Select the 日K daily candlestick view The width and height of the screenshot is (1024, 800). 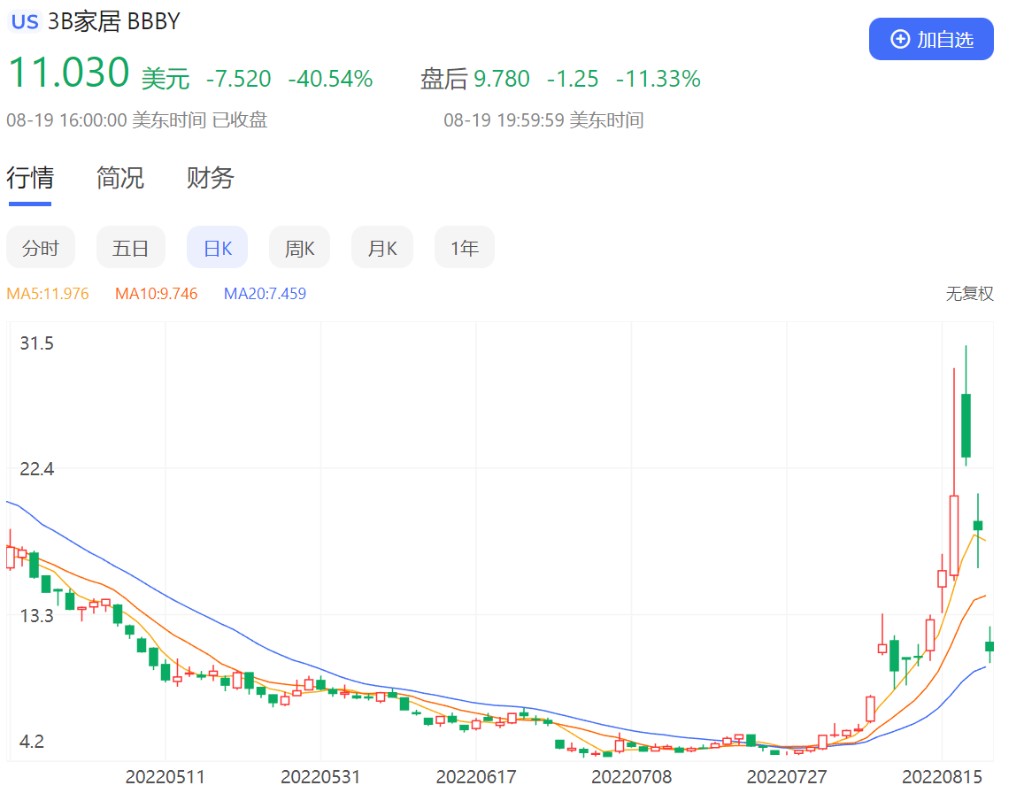(x=217, y=248)
